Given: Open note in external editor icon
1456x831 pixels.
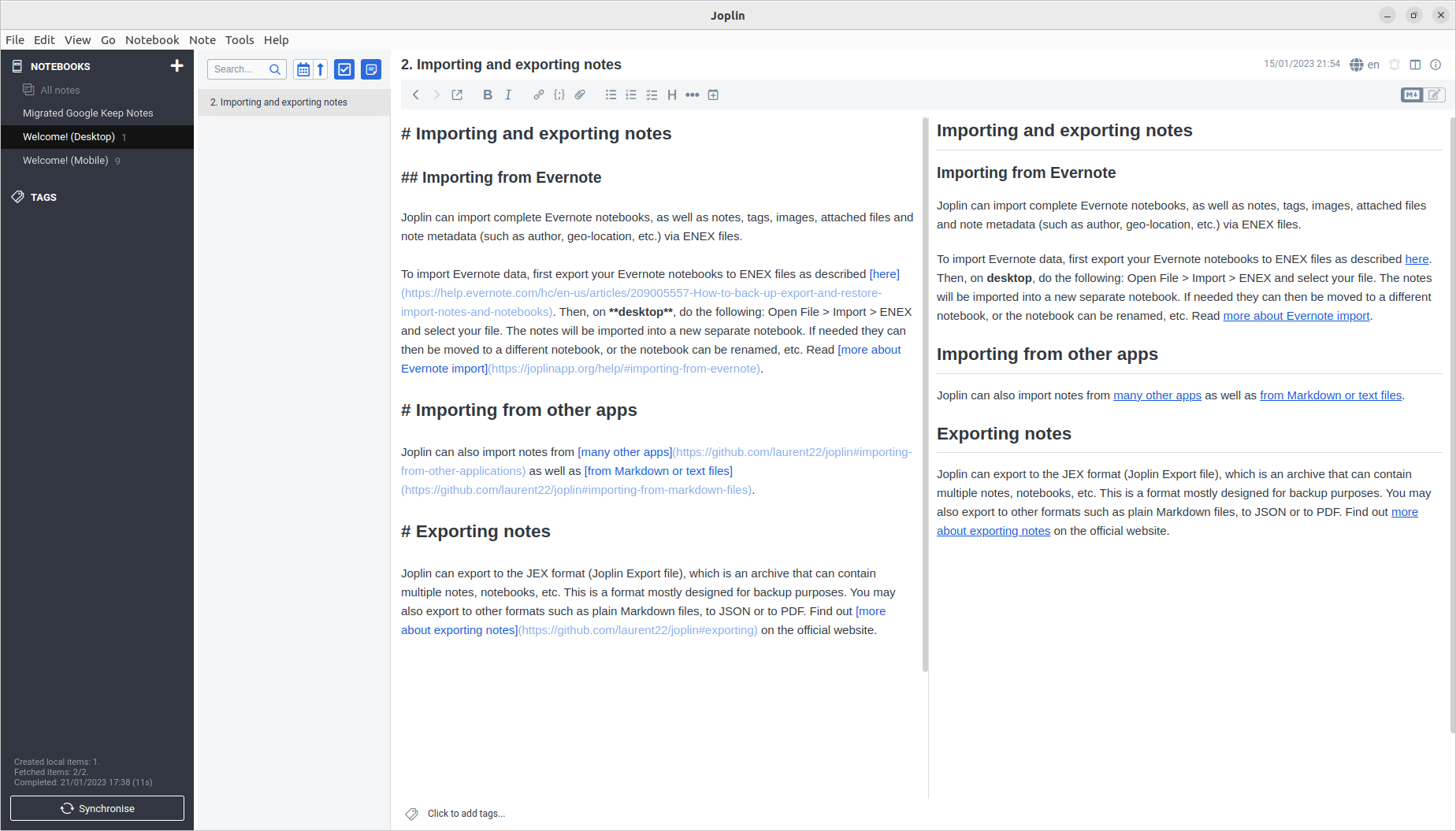Looking at the screenshot, I should pyautogui.click(x=457, y=95).
